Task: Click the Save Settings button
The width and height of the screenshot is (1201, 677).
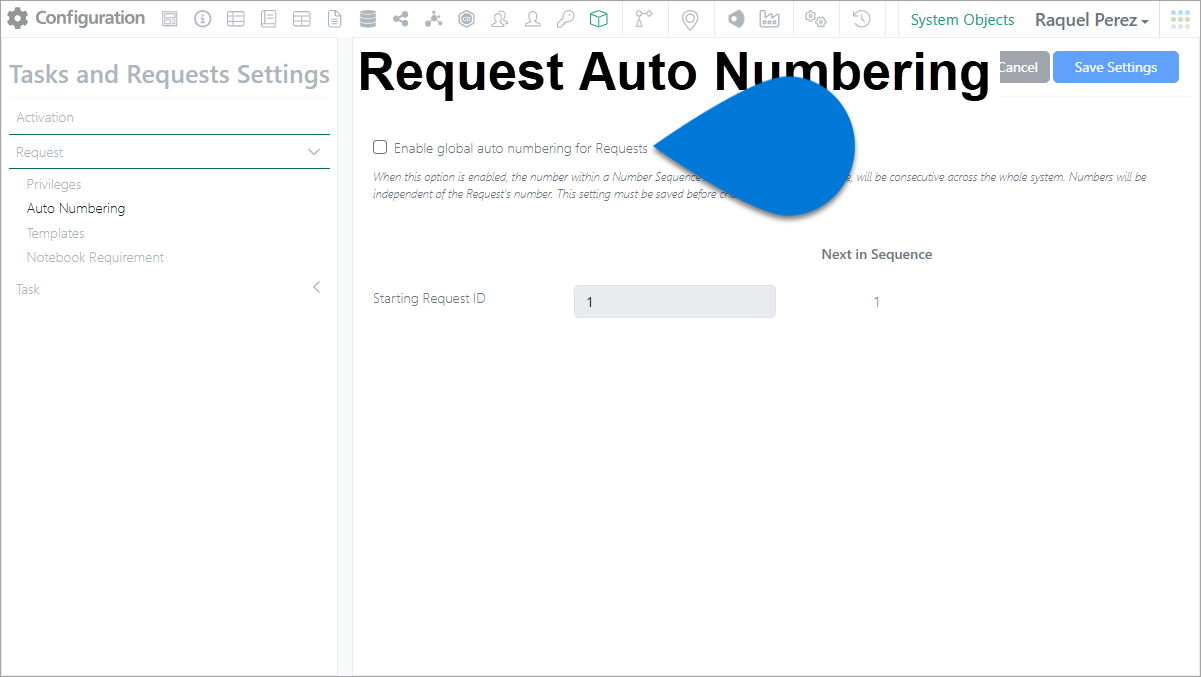Action: 1116,67
